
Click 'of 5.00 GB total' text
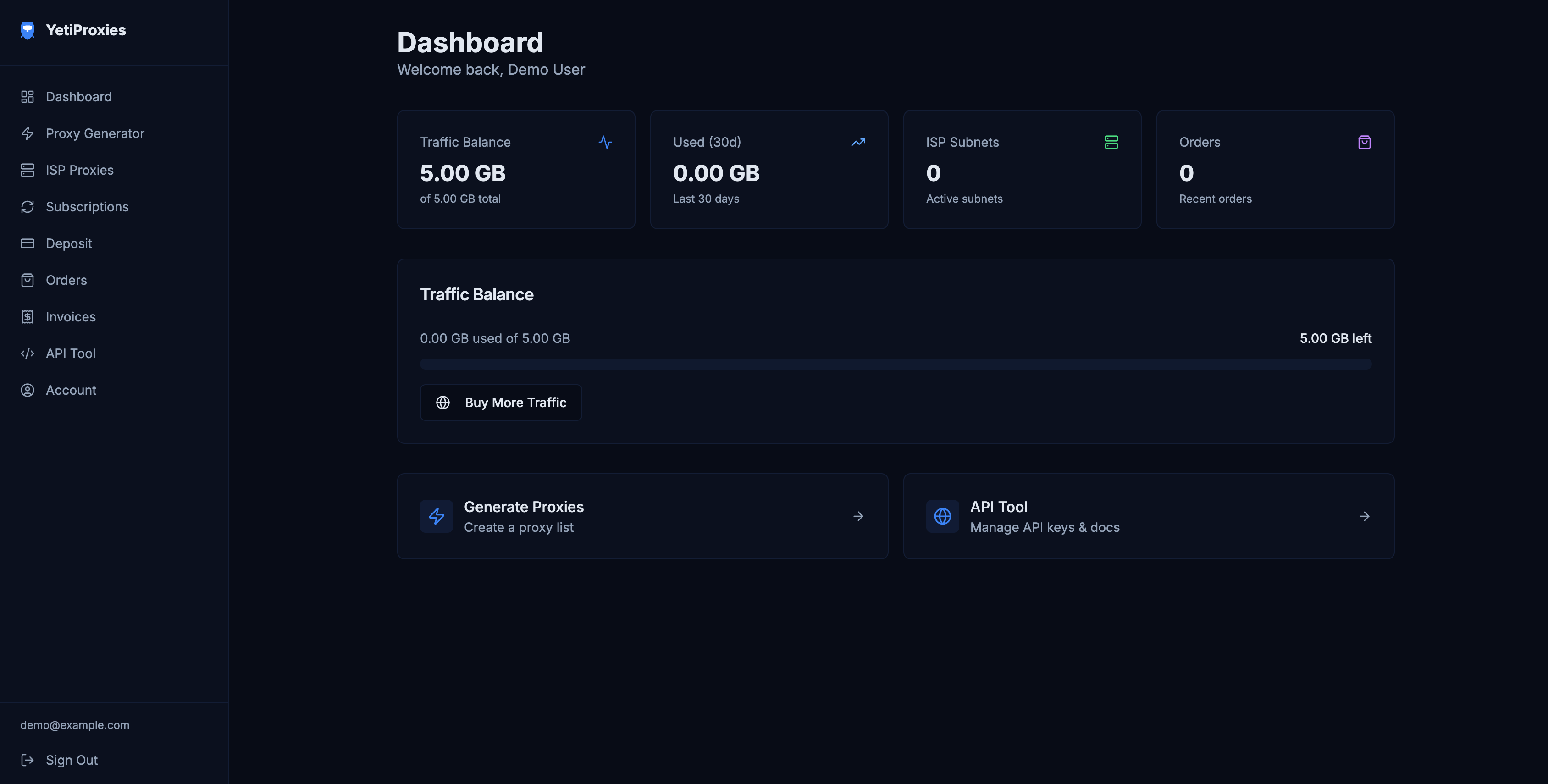pyautogui.click(x=460, y=199)
